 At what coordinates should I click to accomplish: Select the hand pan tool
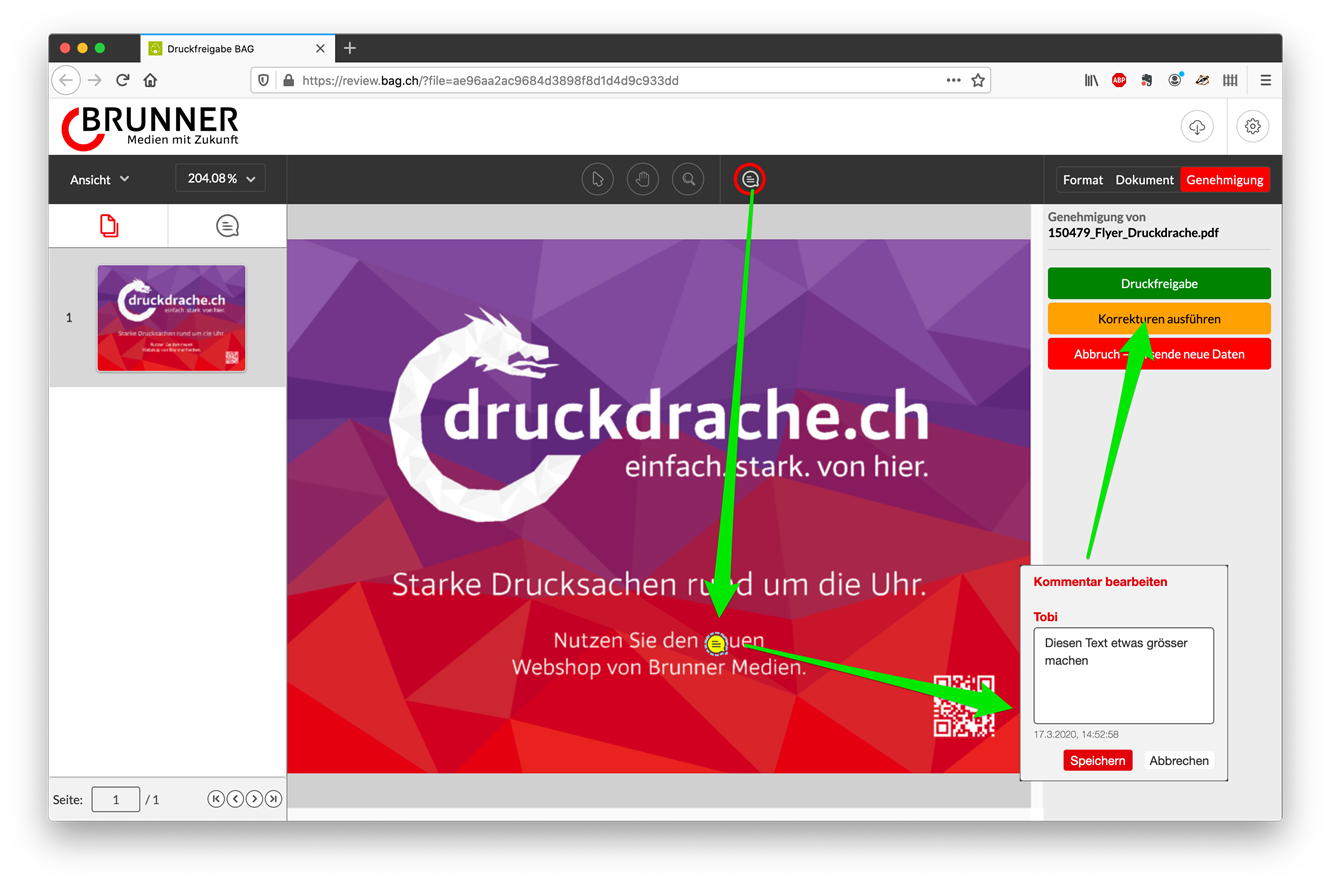tap(643, 179)
